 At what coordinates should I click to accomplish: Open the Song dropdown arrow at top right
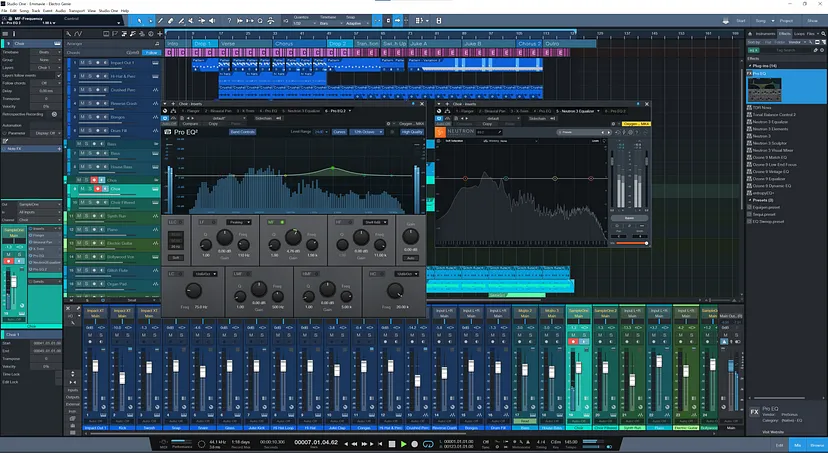773,21
